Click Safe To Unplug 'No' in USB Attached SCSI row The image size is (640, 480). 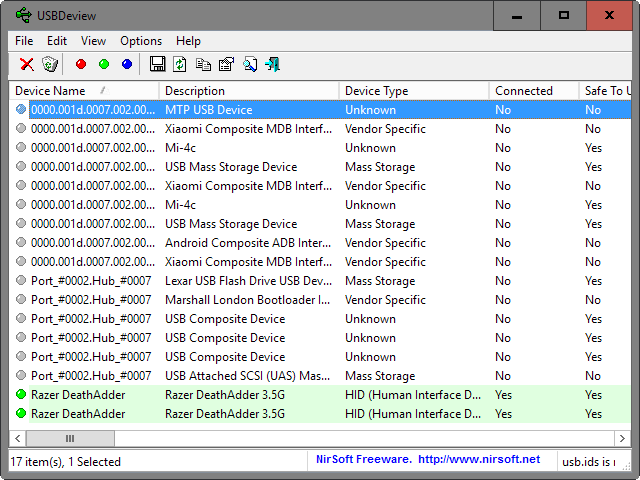[x=593, y=376]
